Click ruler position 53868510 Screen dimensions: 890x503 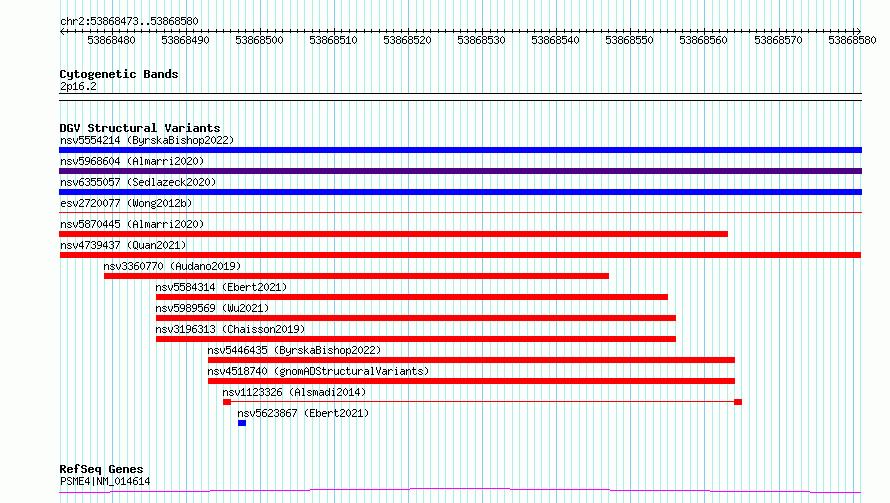tap(333, 40)
